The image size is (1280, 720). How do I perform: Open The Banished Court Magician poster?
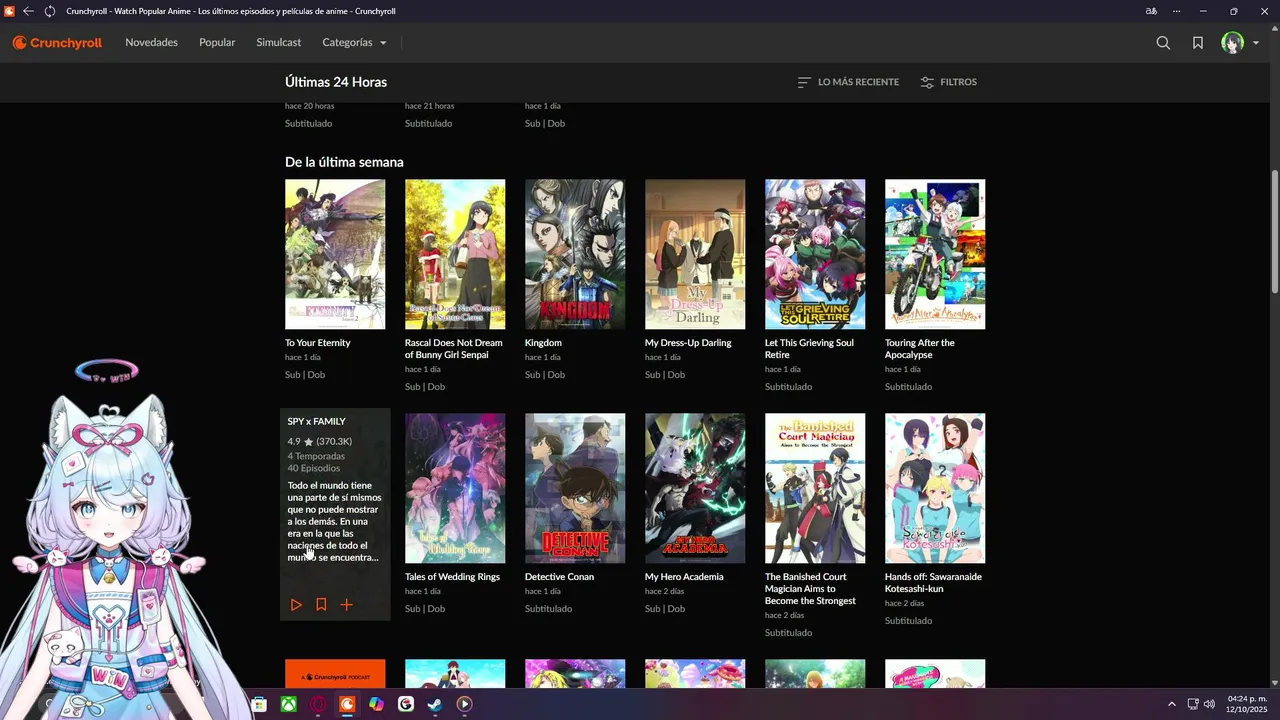tap(815, 488)
